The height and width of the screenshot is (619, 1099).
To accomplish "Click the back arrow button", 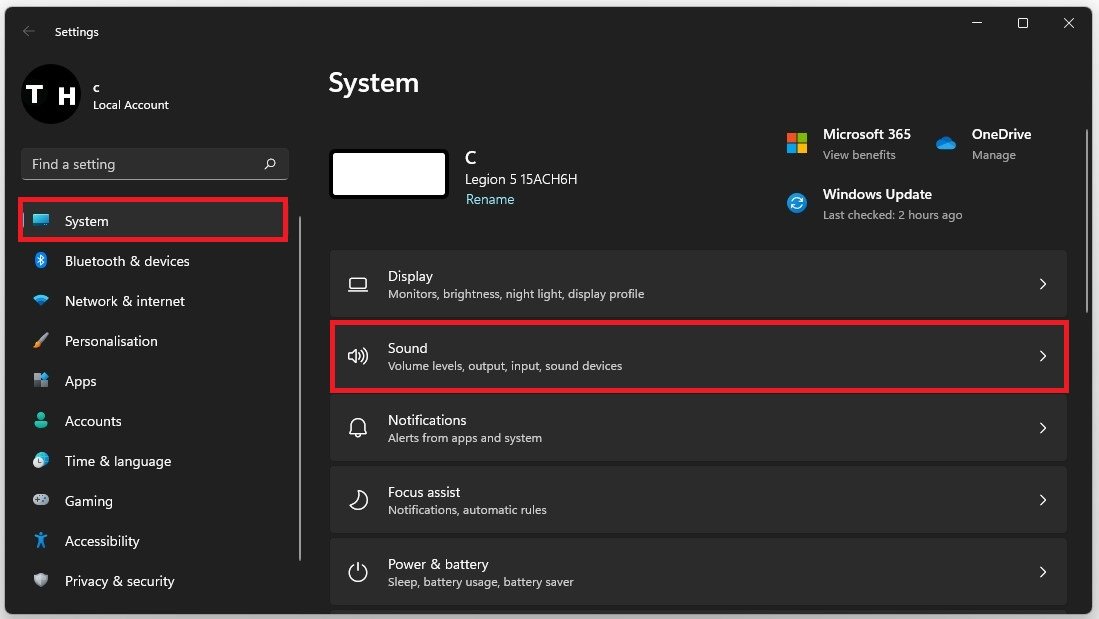I will coord(29,32).
